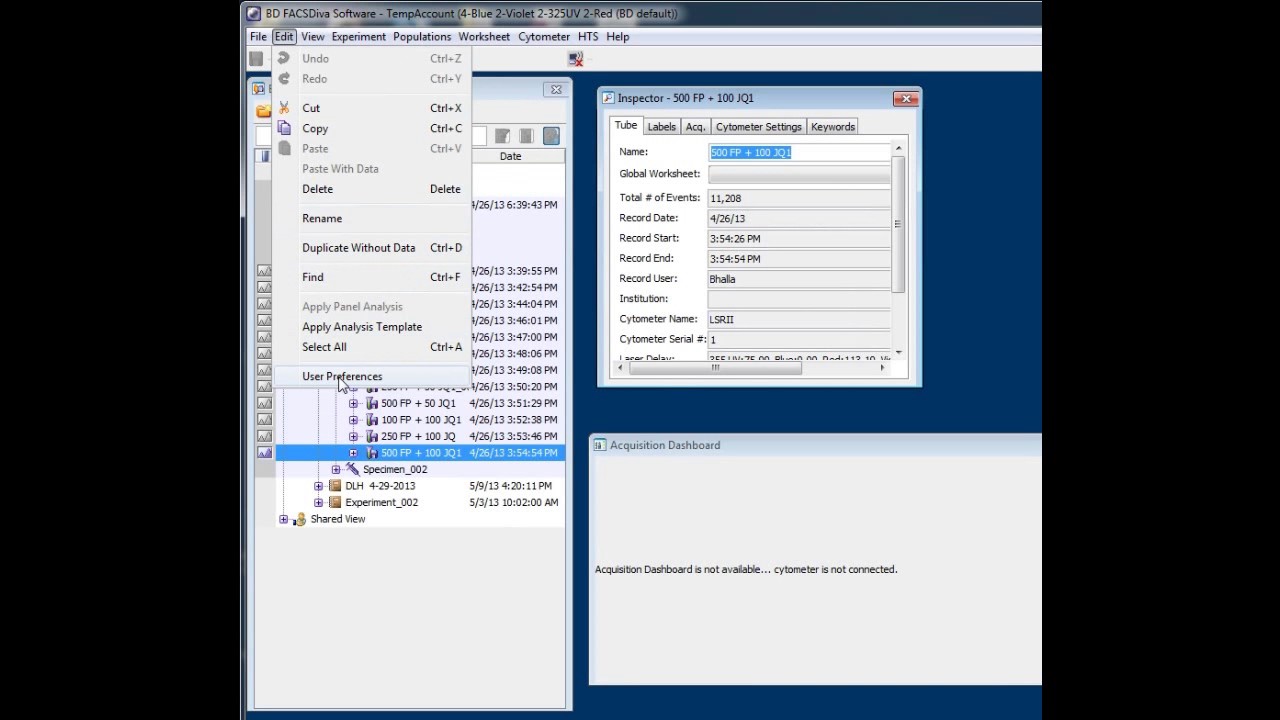Viewport: 1280px width, 720px height.
Task: Click plot pointer icon beside 500 FP + 100 JQ1 row
Action: tap(264, 453)
